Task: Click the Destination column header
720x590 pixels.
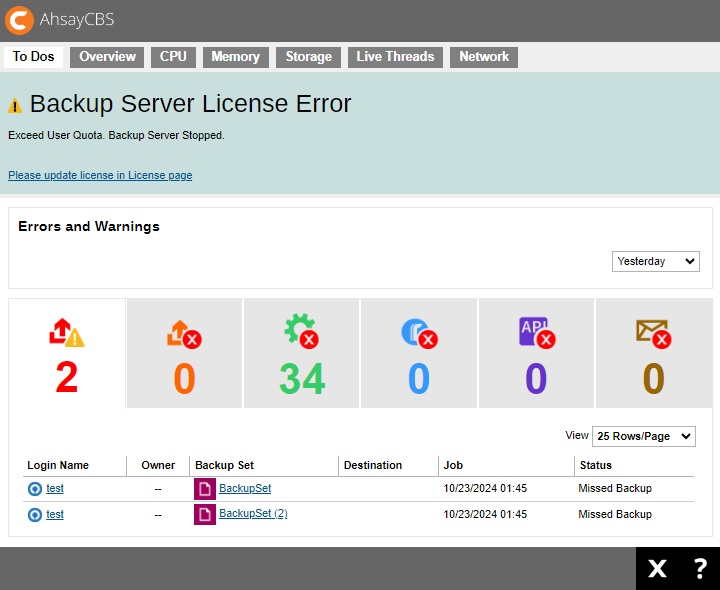Action: [373, 465]
